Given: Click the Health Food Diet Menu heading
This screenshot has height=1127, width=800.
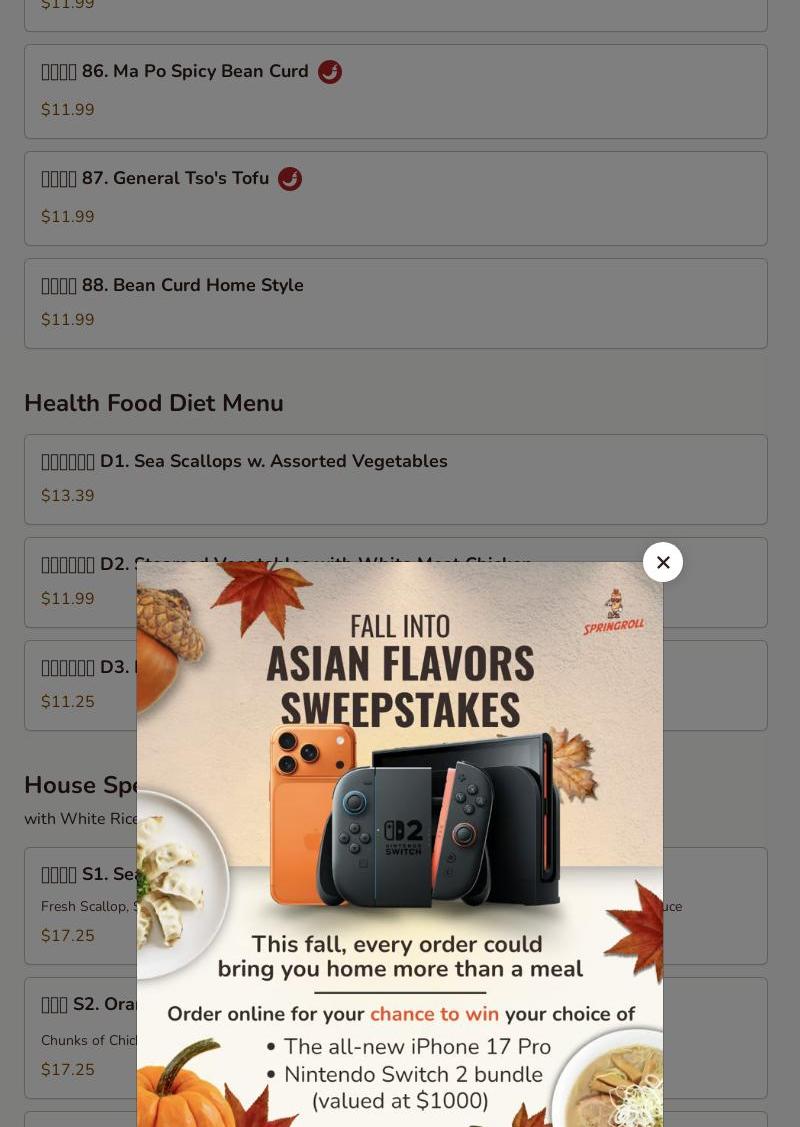Looking at the screenshot, I should pos(154,403).
